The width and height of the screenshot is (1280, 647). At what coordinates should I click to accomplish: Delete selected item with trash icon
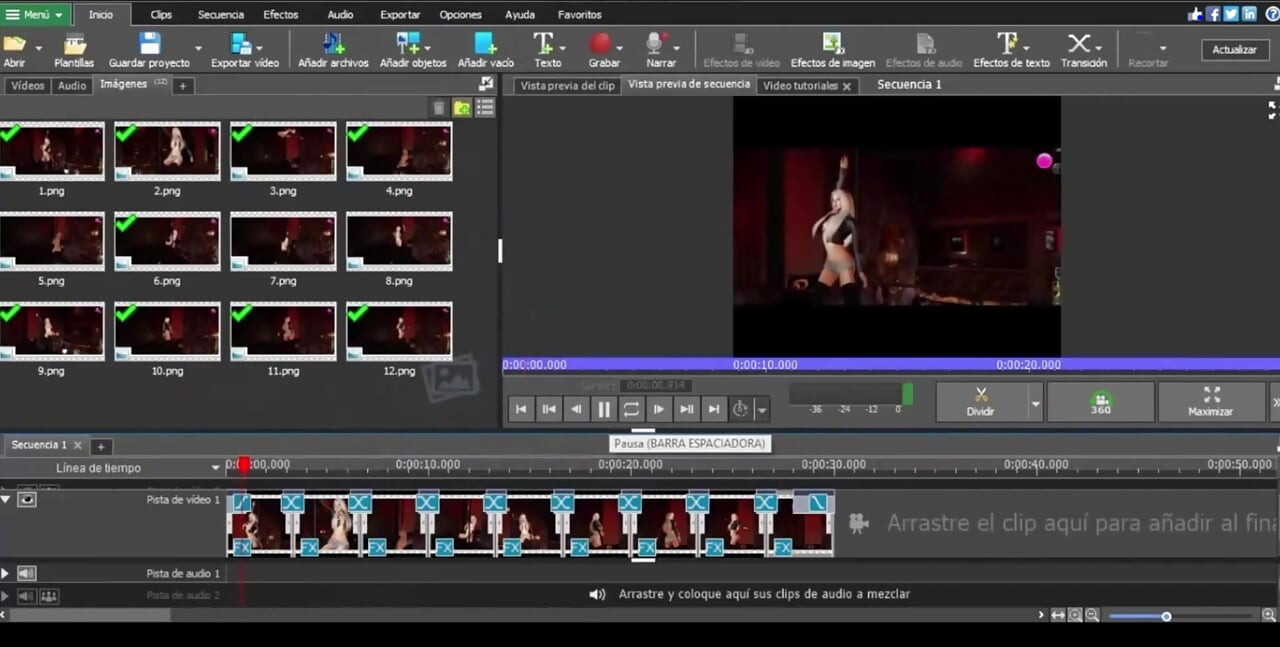coord(438,108)
